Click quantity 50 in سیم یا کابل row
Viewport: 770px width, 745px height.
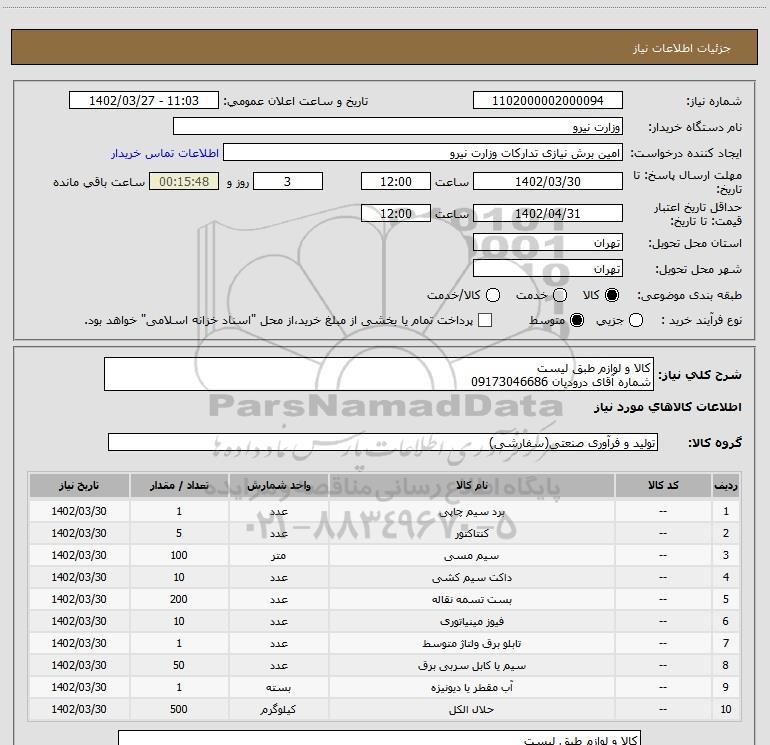[x=179, y=665]
